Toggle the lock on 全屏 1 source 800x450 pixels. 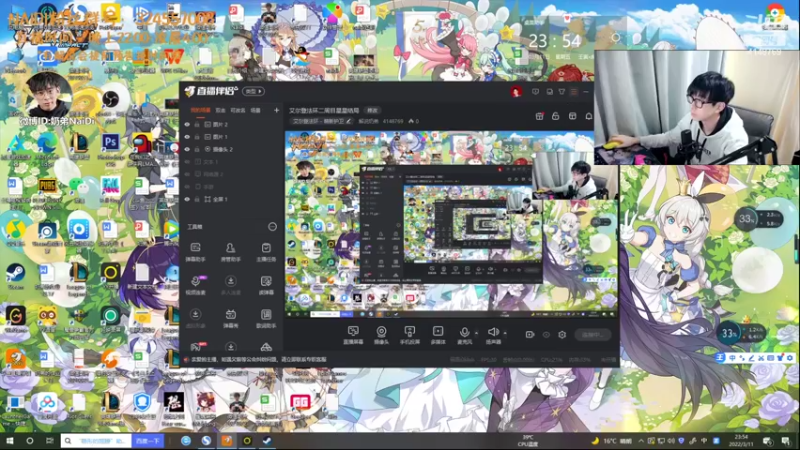pos(197,199)
